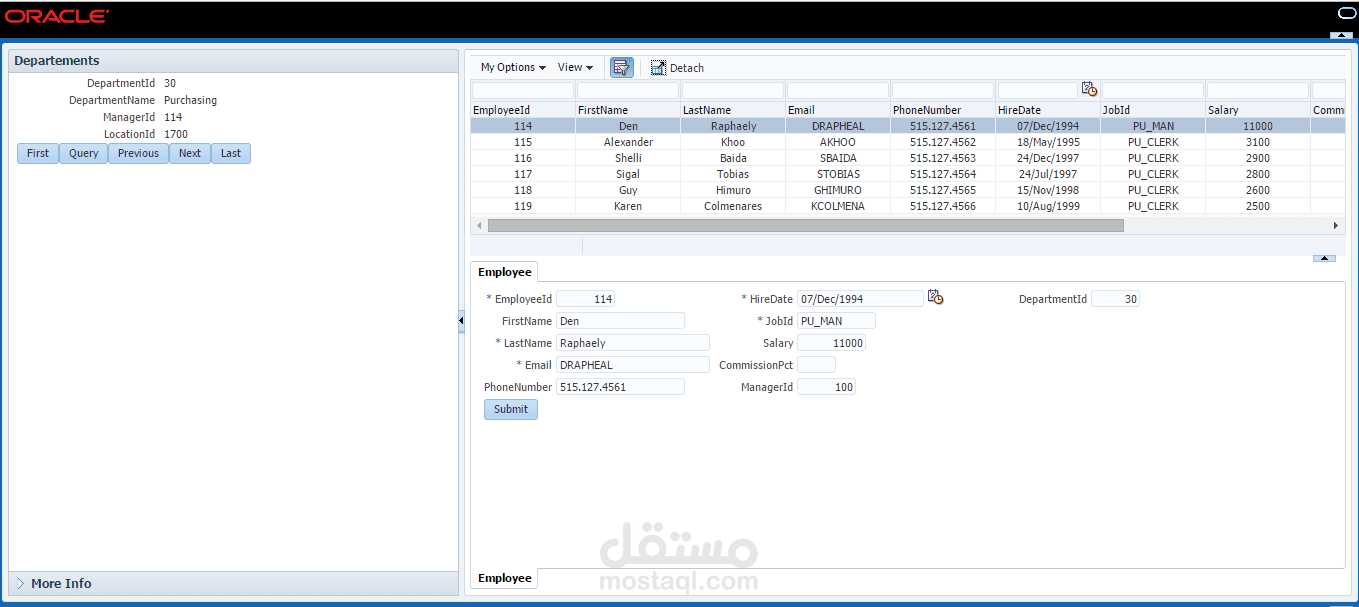Open the HireDate filter date picker icon
The height and width of the screenshot is (607, 1359).
(1090, 89)
